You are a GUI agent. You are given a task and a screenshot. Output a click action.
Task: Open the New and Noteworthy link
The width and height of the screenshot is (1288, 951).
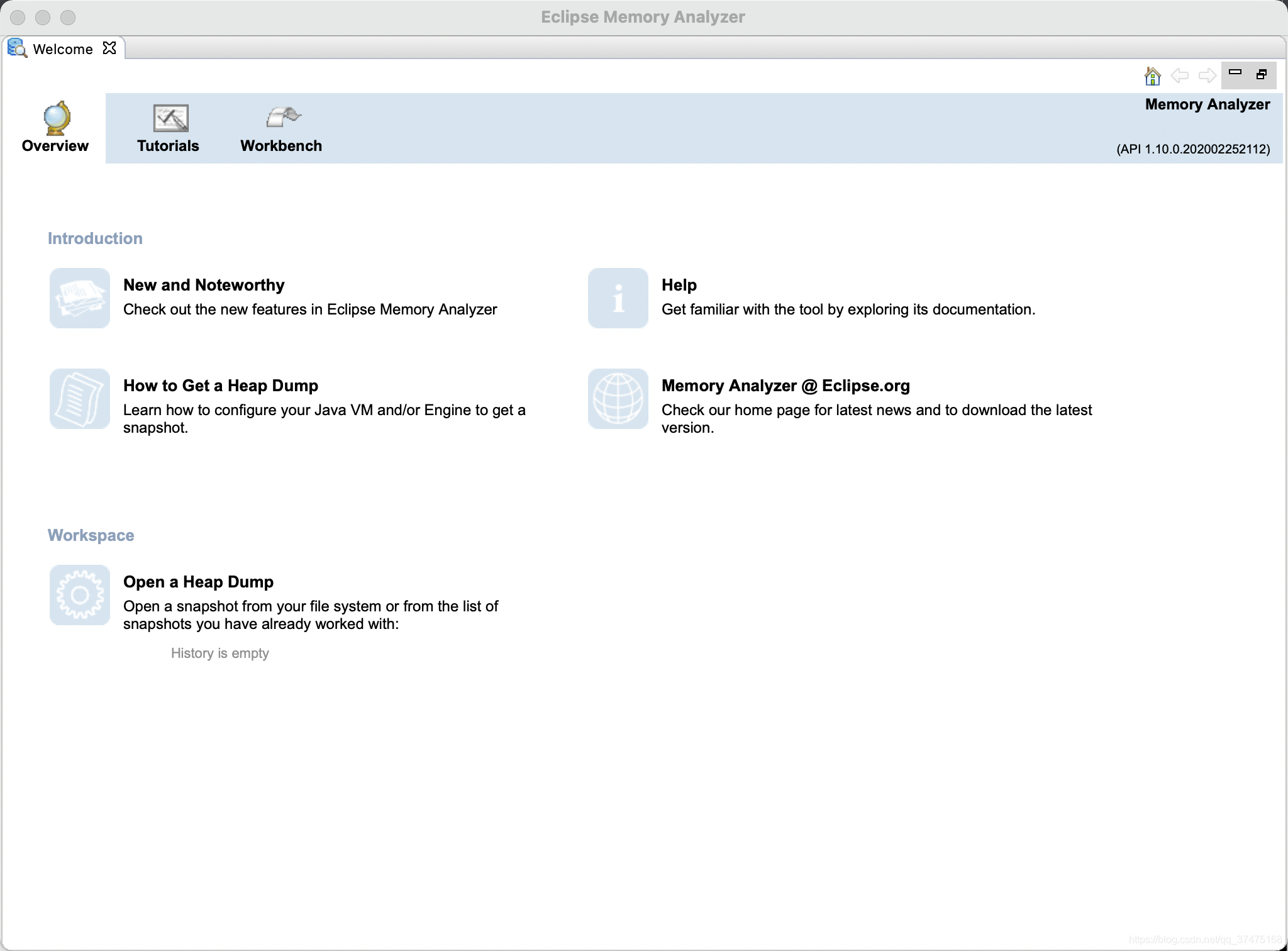point(204,285)
